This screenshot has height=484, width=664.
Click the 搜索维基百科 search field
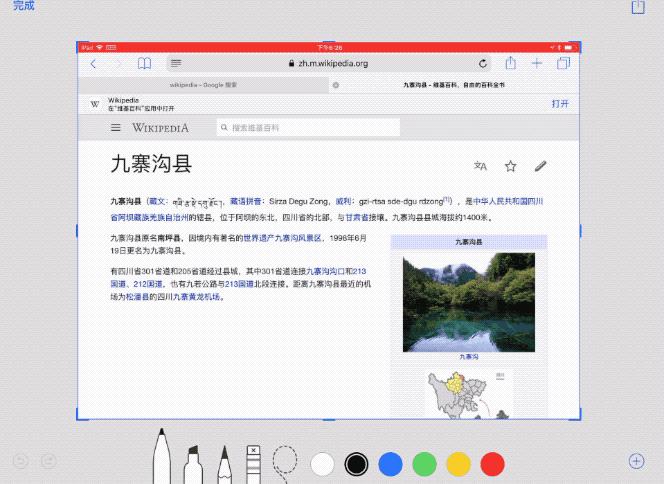click(308, 127)
